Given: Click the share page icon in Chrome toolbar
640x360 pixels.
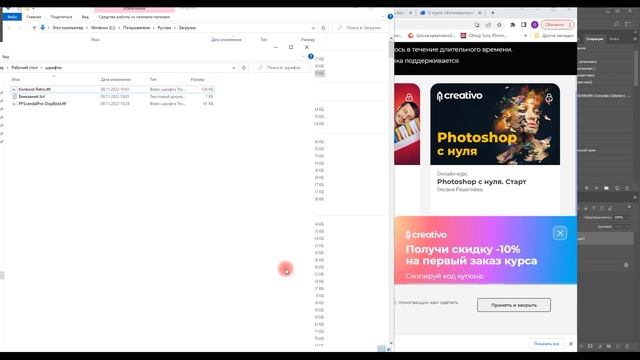Looking at the screenshot, I should point(488,25).
